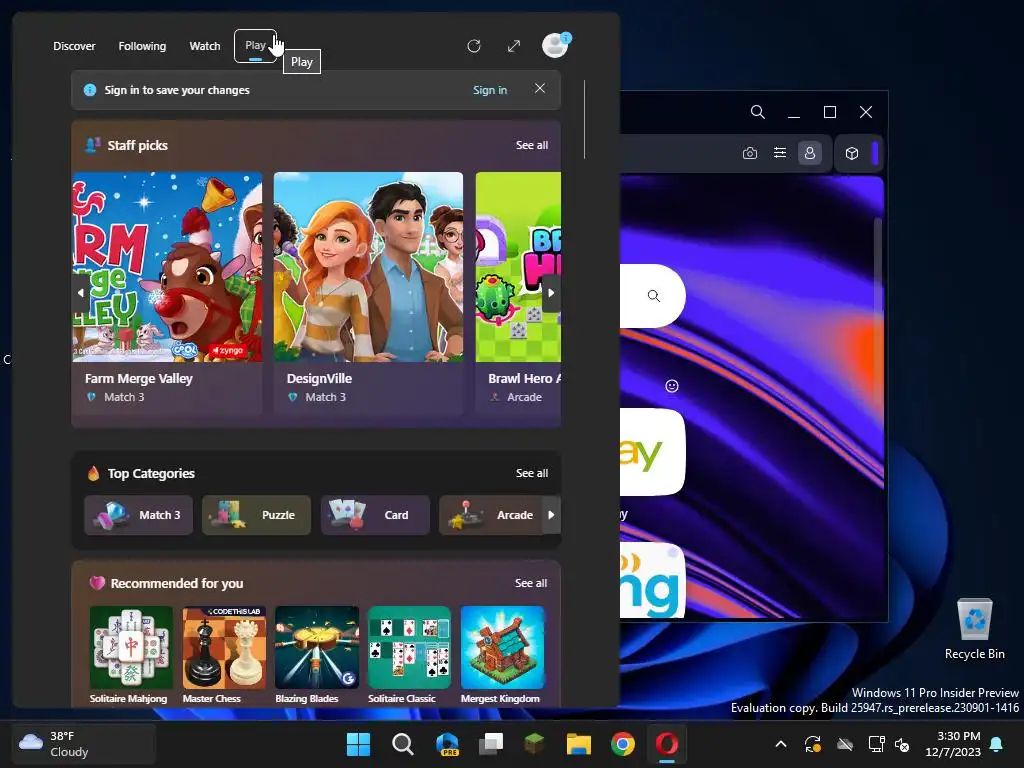
Task: Launch Solitaire Classic game
Action: click(x=409, y=655)
